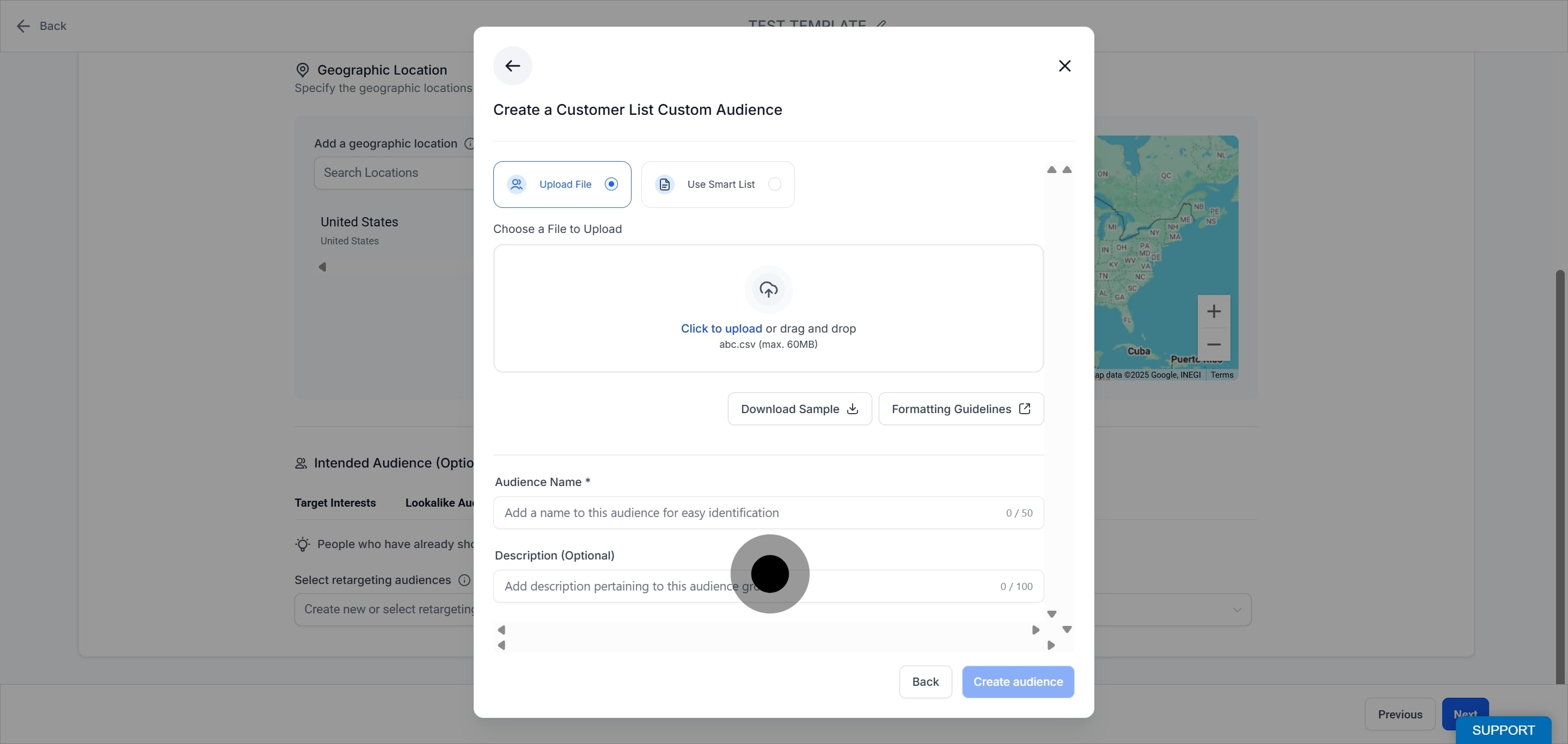1568x744 pixels.
Task: Zoom in on the map
Action: click(1214, 311)
